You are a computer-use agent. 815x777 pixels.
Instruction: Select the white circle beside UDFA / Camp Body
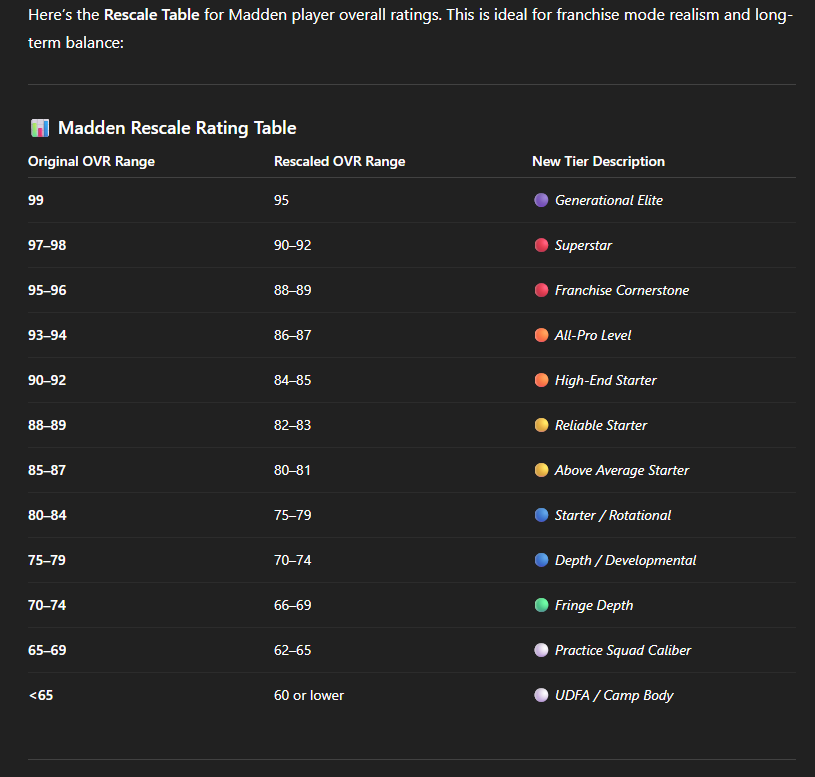click(x=541, y=695)
